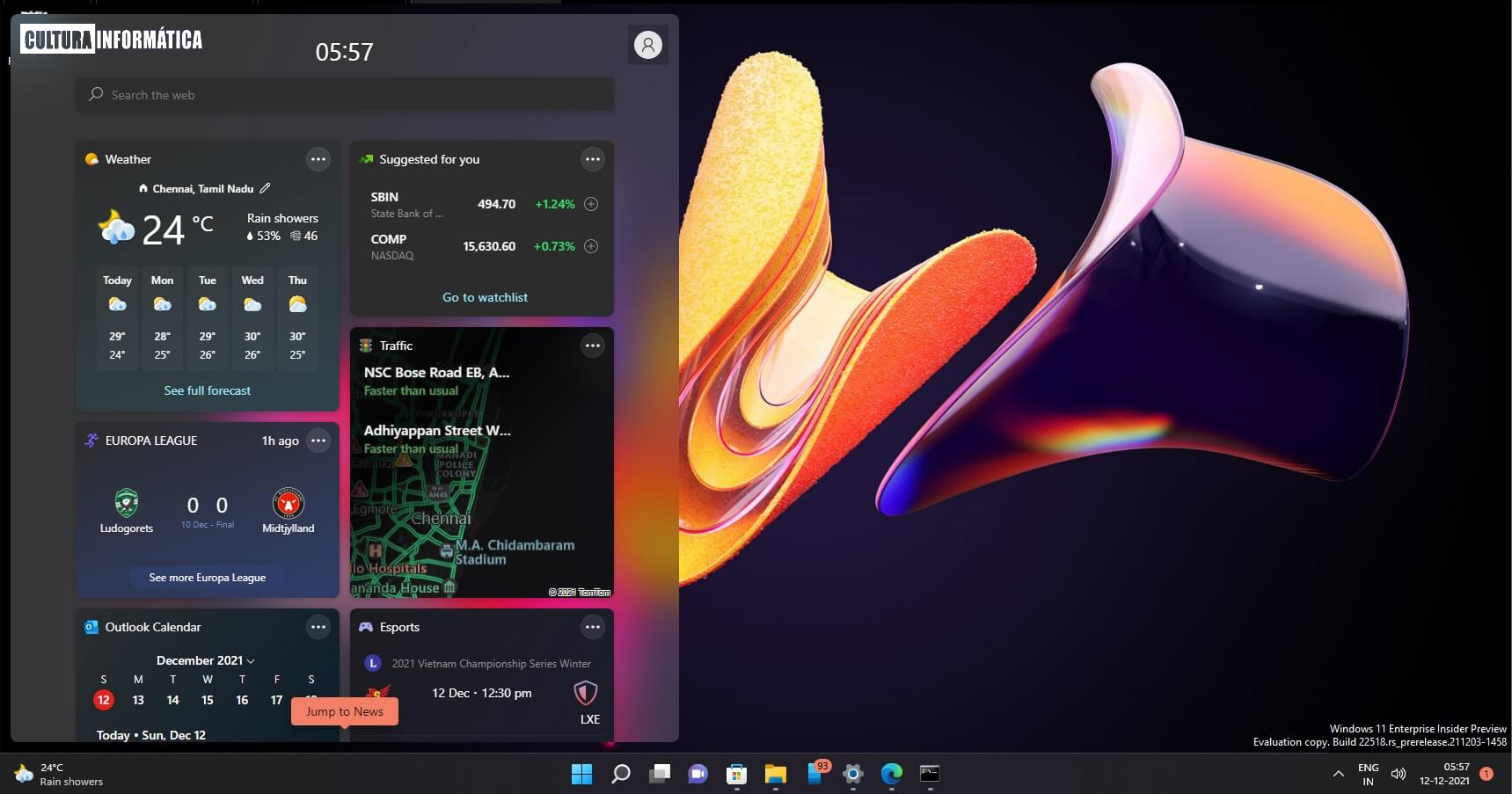The image size is (1512, 794).
Task: Select date 13 in Outlook Calendar
Action: pyautogui.click(x=138, y=700)
